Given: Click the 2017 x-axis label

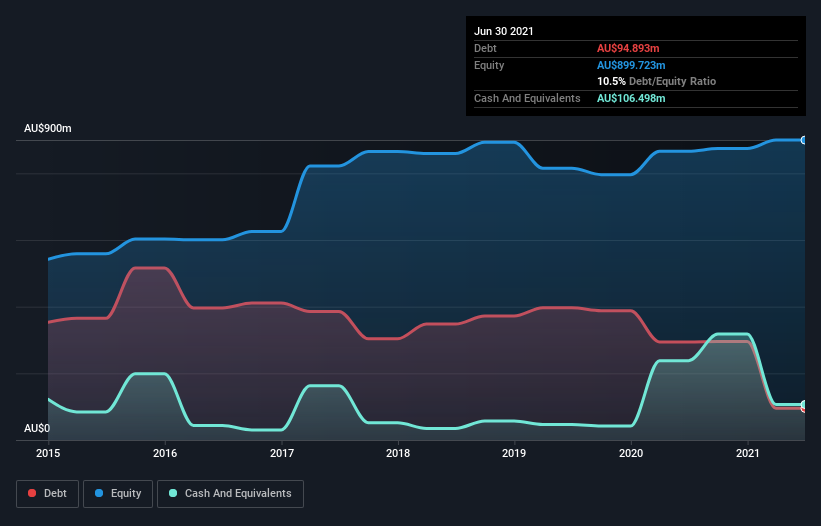Looking at the screenshot, I should coord(282,453).
